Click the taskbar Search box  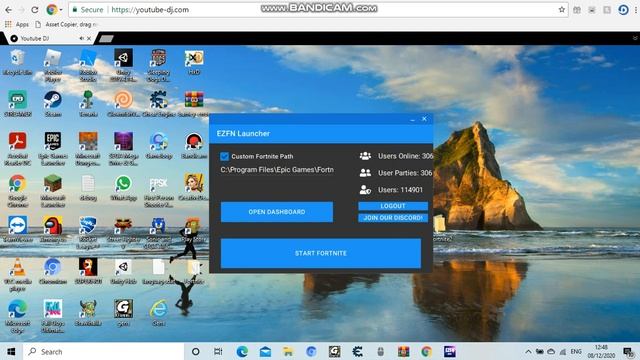104,351
